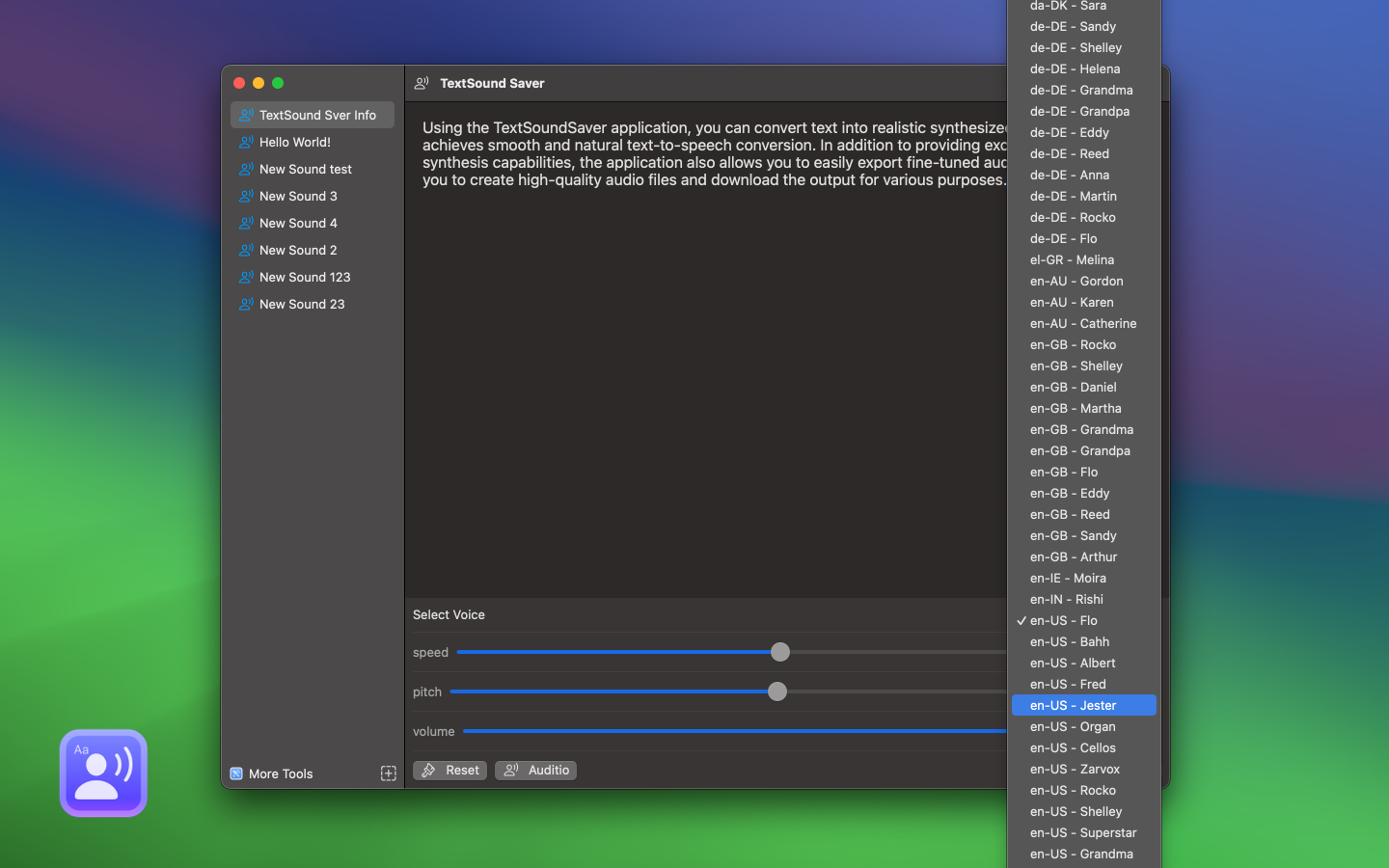Choose en-IN - Rishi voice

click(1084, 599)
